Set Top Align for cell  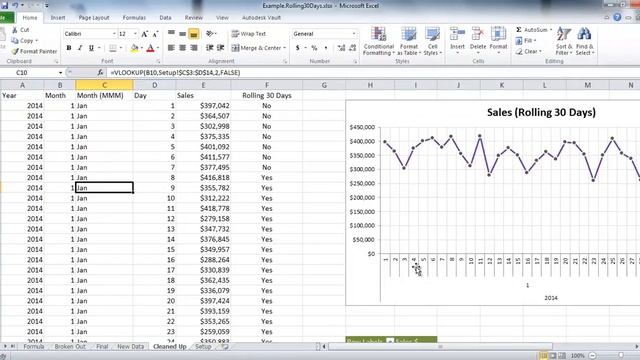(x=171, y=33)
